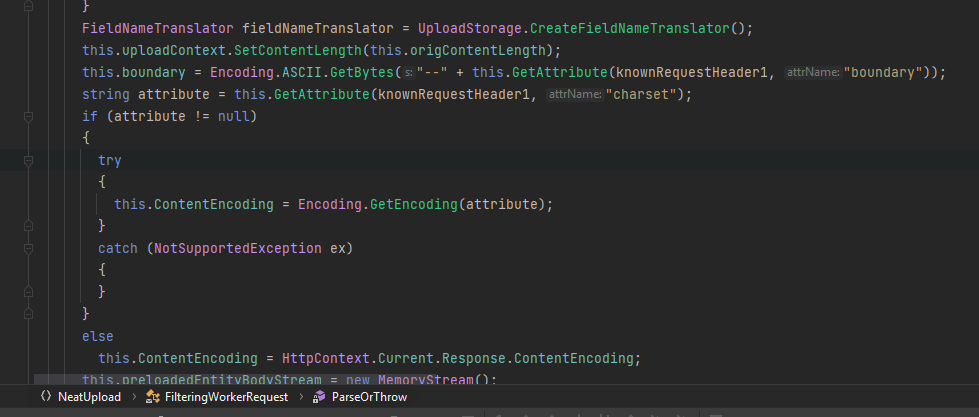979x417 pixels.
Task: Click the class icon beside FilteringWorkerRequest
Action: coord(152,397)
